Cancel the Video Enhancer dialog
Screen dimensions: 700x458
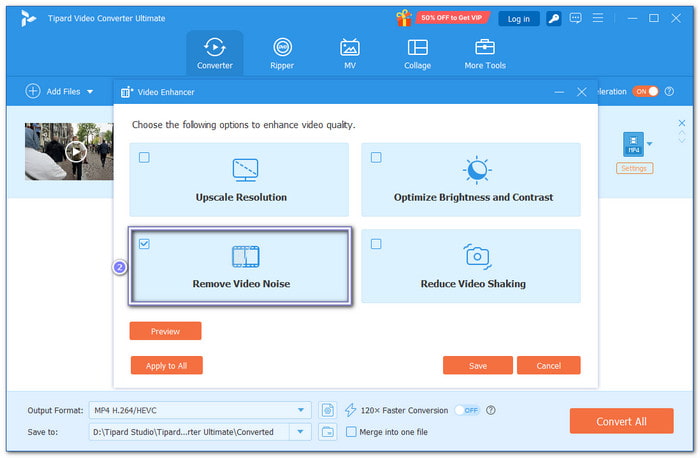(x=549, y=366)
